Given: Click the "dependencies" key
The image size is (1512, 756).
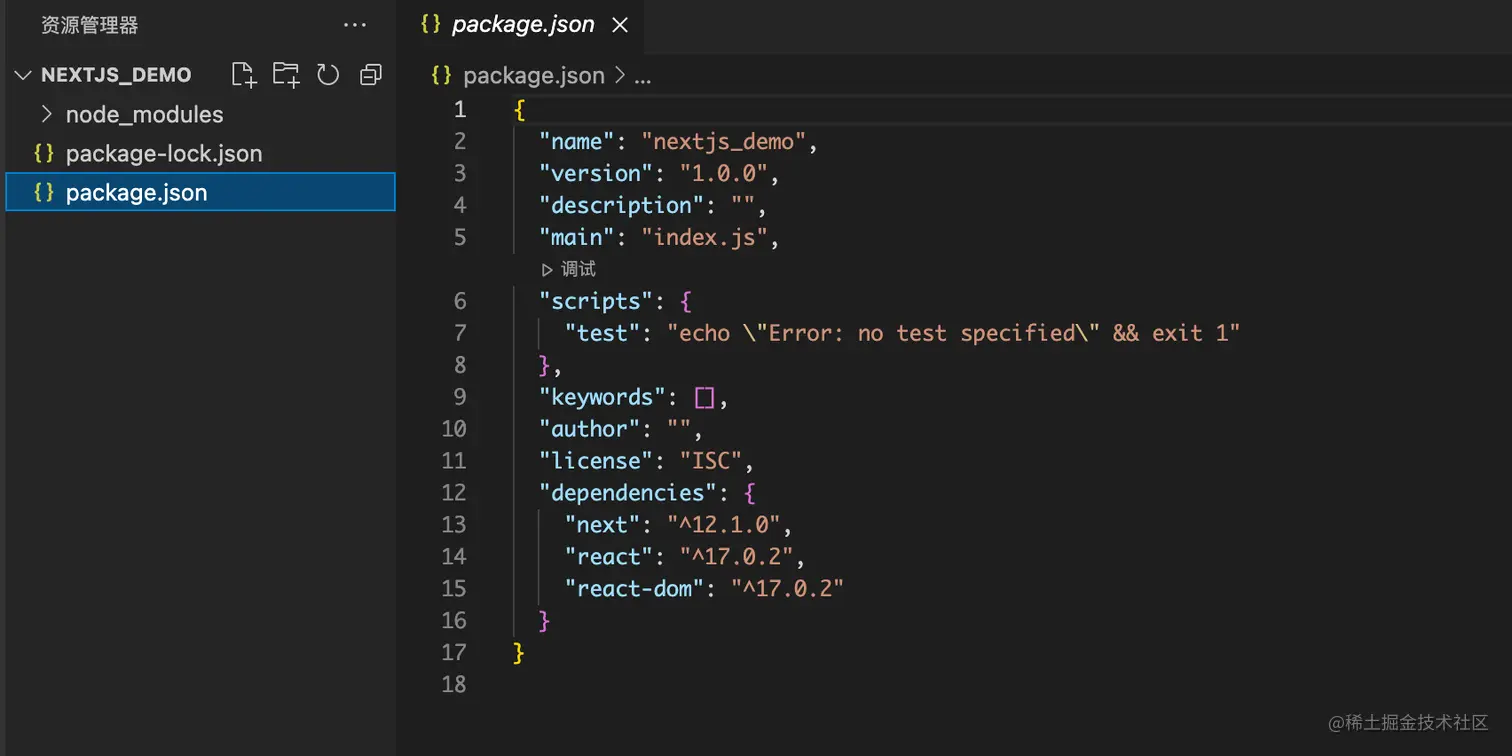Looking at the screenshot, I should click(628, 493).
